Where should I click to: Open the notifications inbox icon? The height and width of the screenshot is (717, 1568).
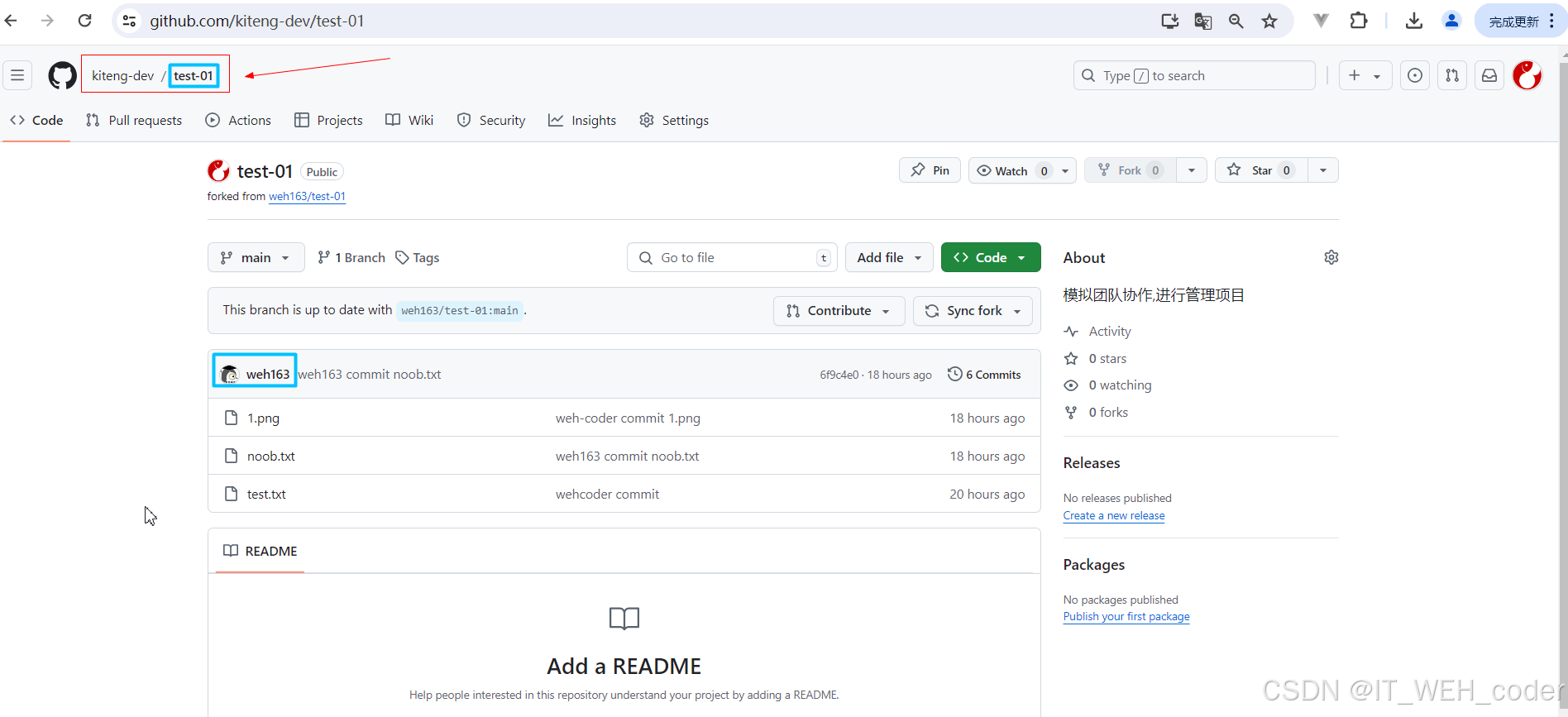click(1489, 75)
